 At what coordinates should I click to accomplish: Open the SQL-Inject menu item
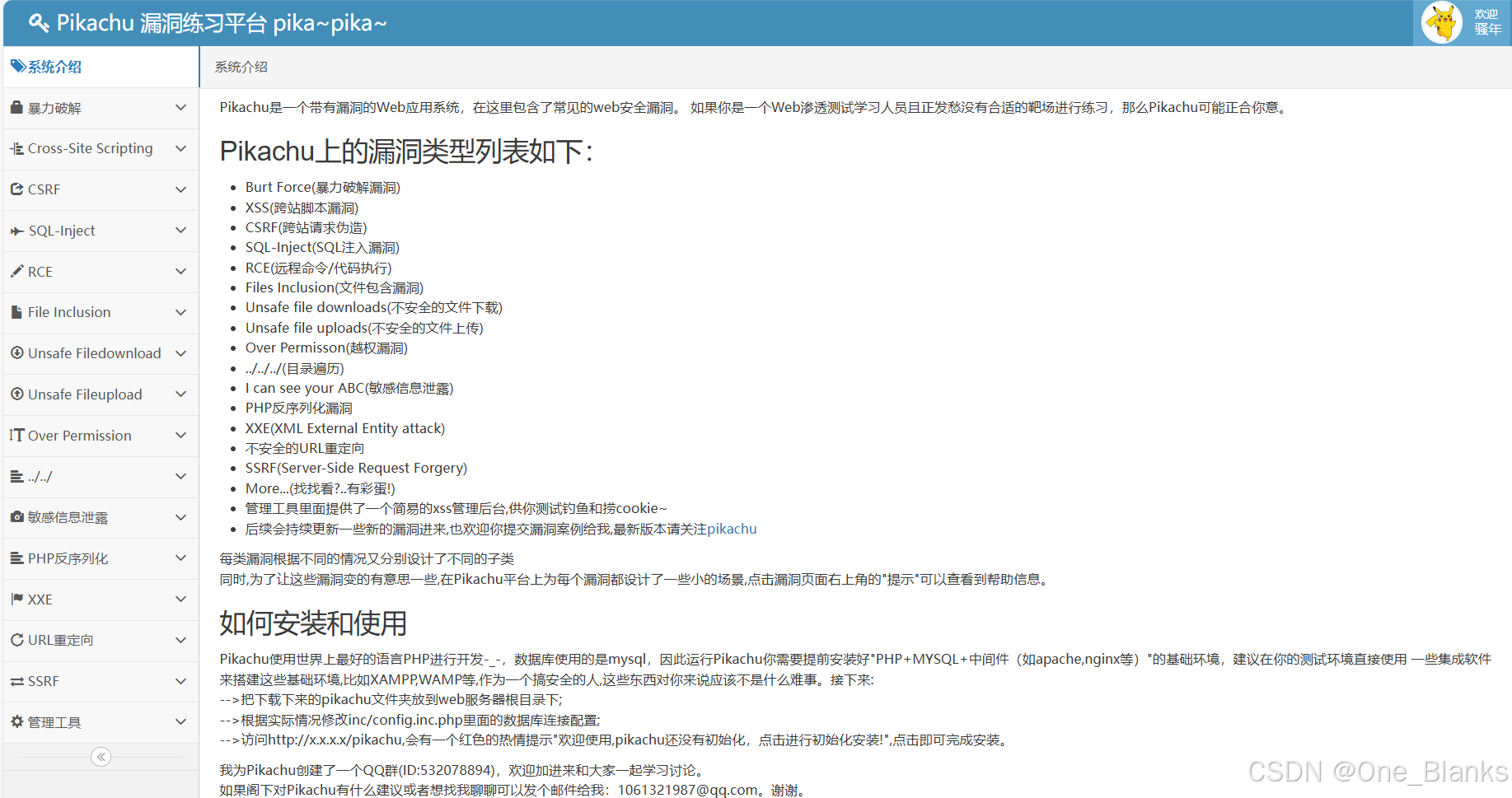[x=101, y=231]
